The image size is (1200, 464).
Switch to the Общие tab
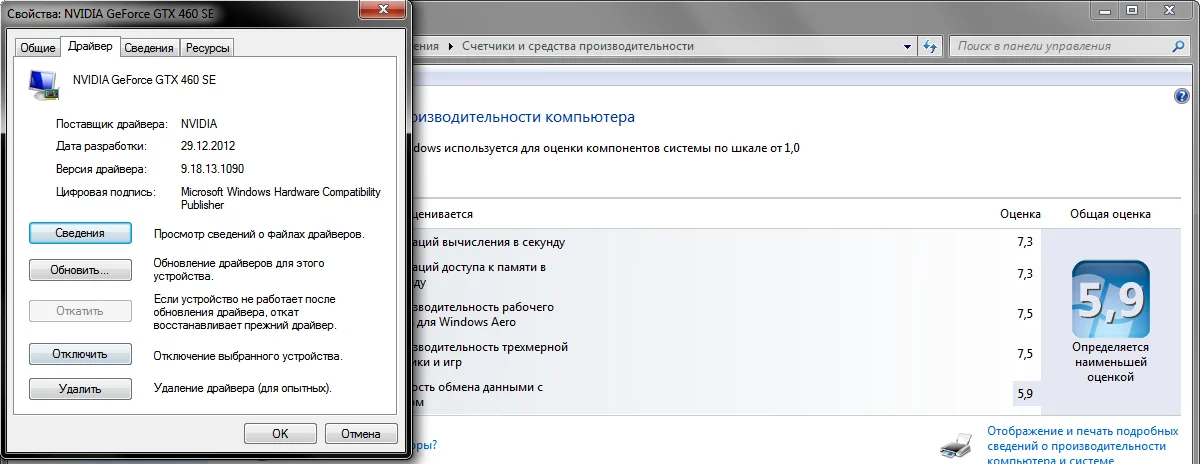click(x=38, y=48)
